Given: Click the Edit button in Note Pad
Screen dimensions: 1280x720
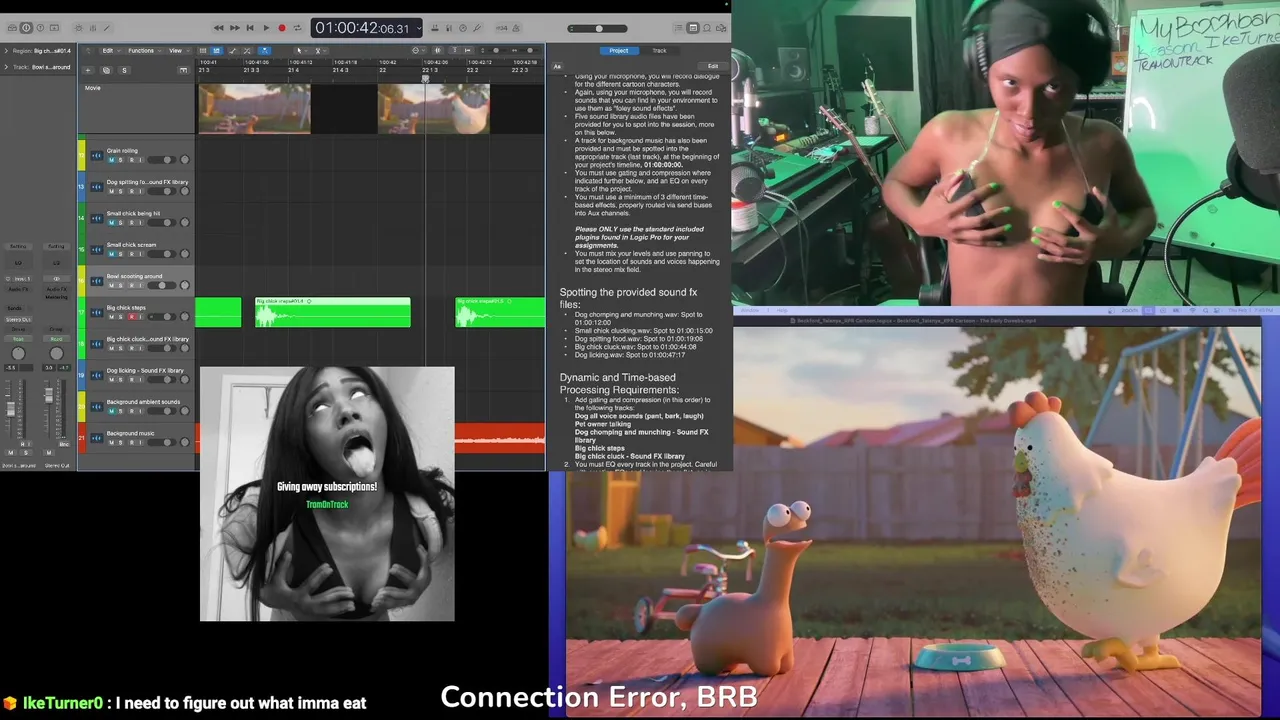Looking at the screenshot, I should click(713, 66).
